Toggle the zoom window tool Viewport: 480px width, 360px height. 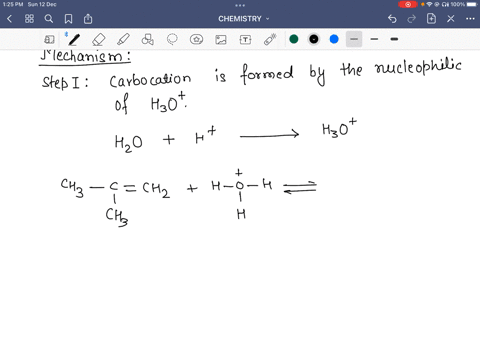(x=49, y=39)
